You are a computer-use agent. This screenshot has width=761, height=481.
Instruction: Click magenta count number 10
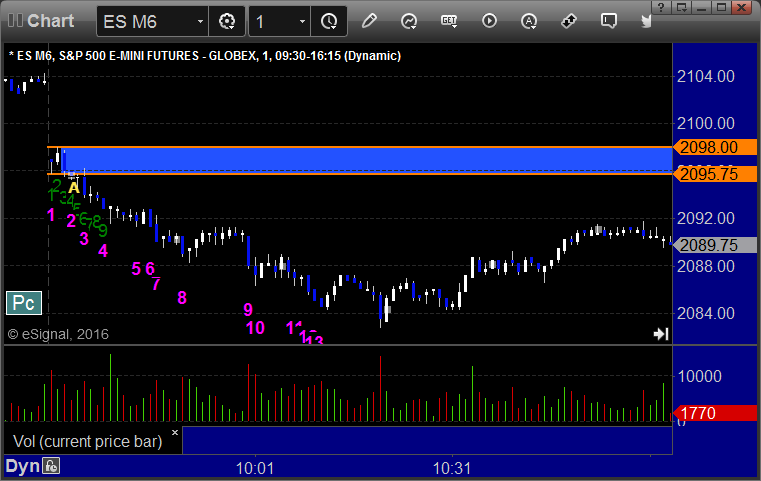coord(255,328)
